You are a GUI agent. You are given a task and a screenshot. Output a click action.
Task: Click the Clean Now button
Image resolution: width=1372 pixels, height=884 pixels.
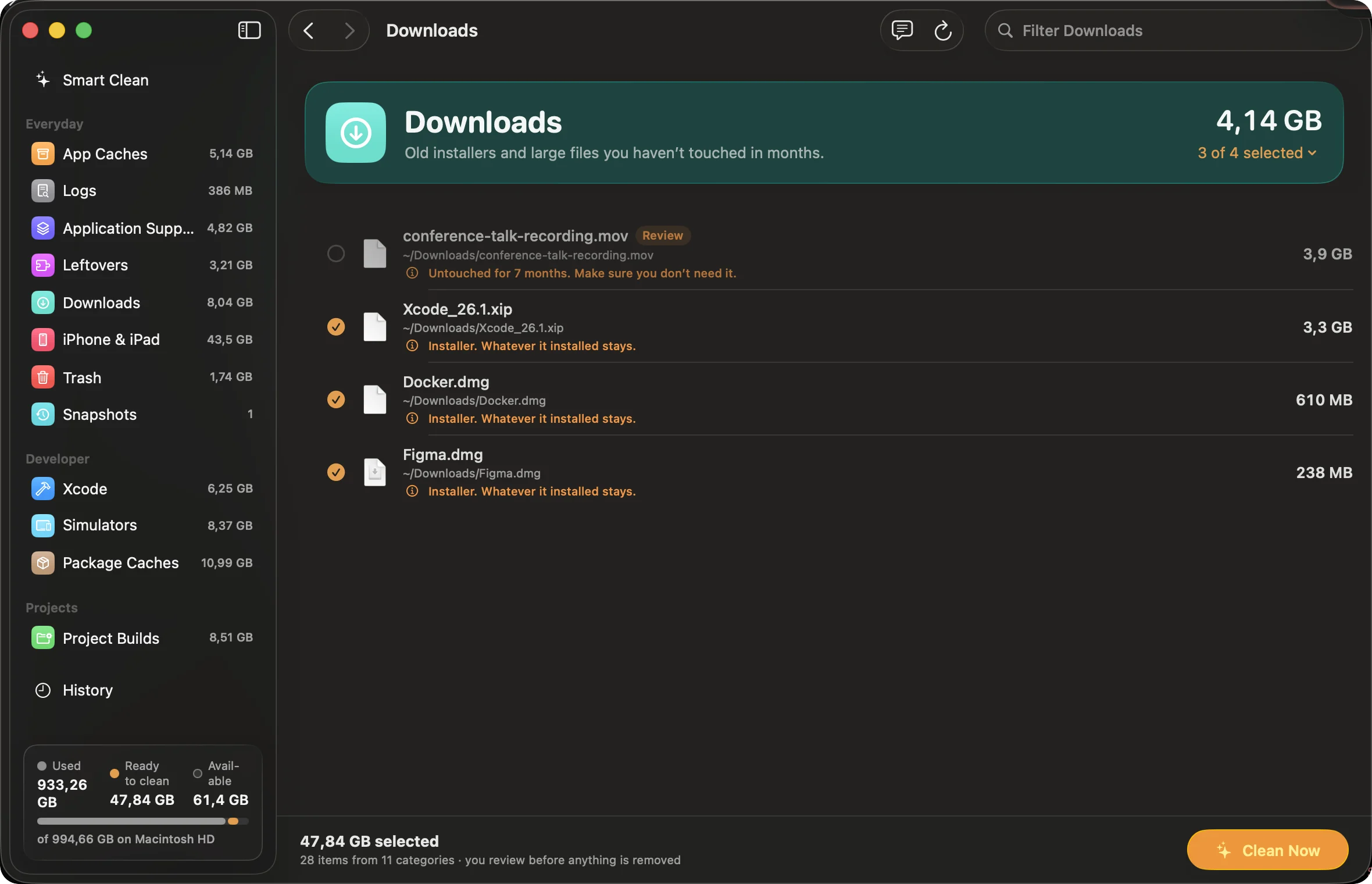coord(1267,850)
